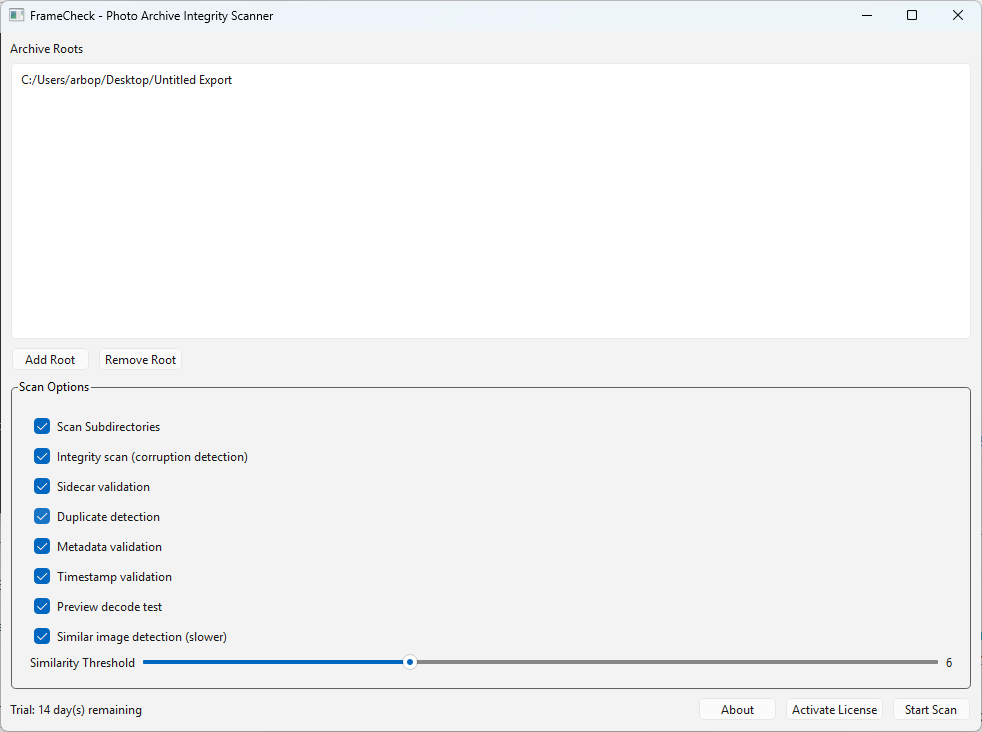The image size is (982, 732).
Task: Uncheck Metadata validation
Action: click(41, 546)
